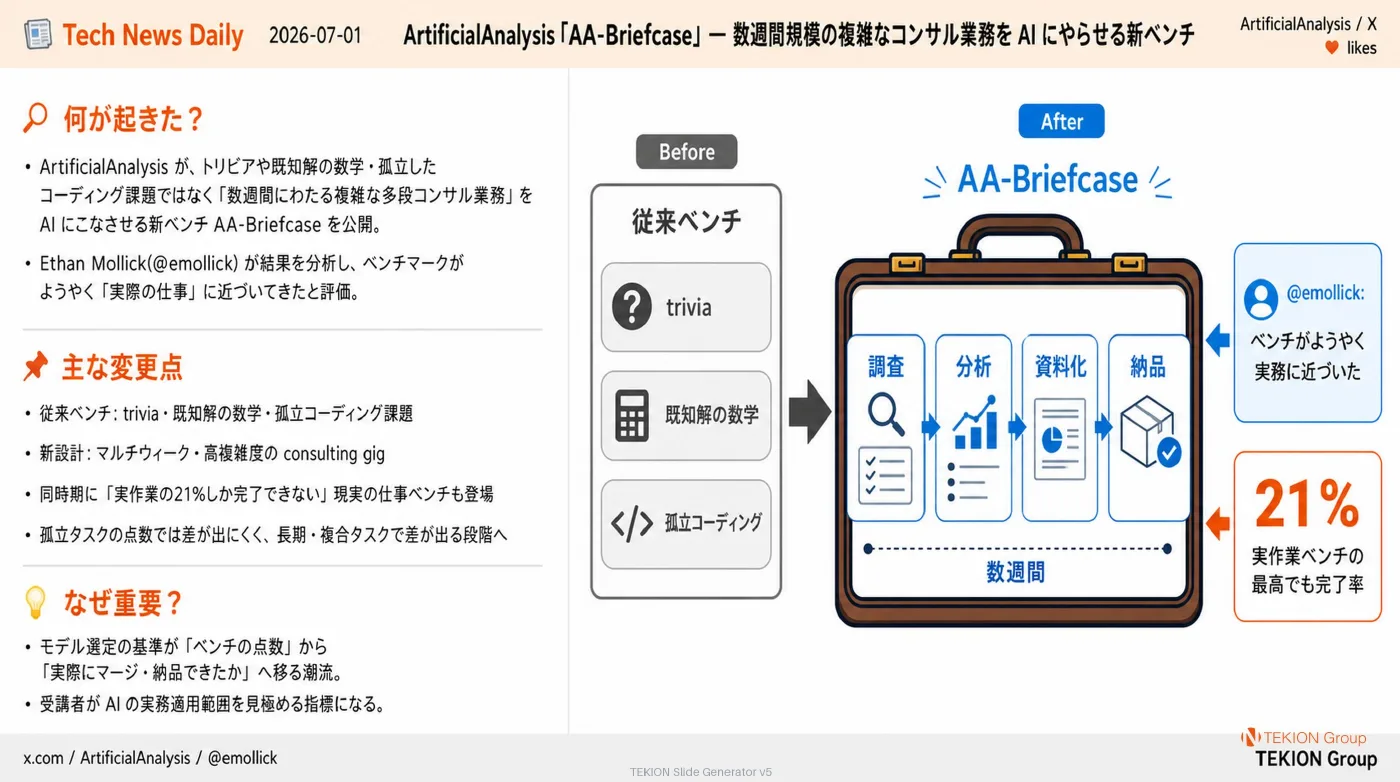This screenshot has width=1400, height=782.
Task: Click the @emollick user avatar icon
Action: [x=1261, y=299]
